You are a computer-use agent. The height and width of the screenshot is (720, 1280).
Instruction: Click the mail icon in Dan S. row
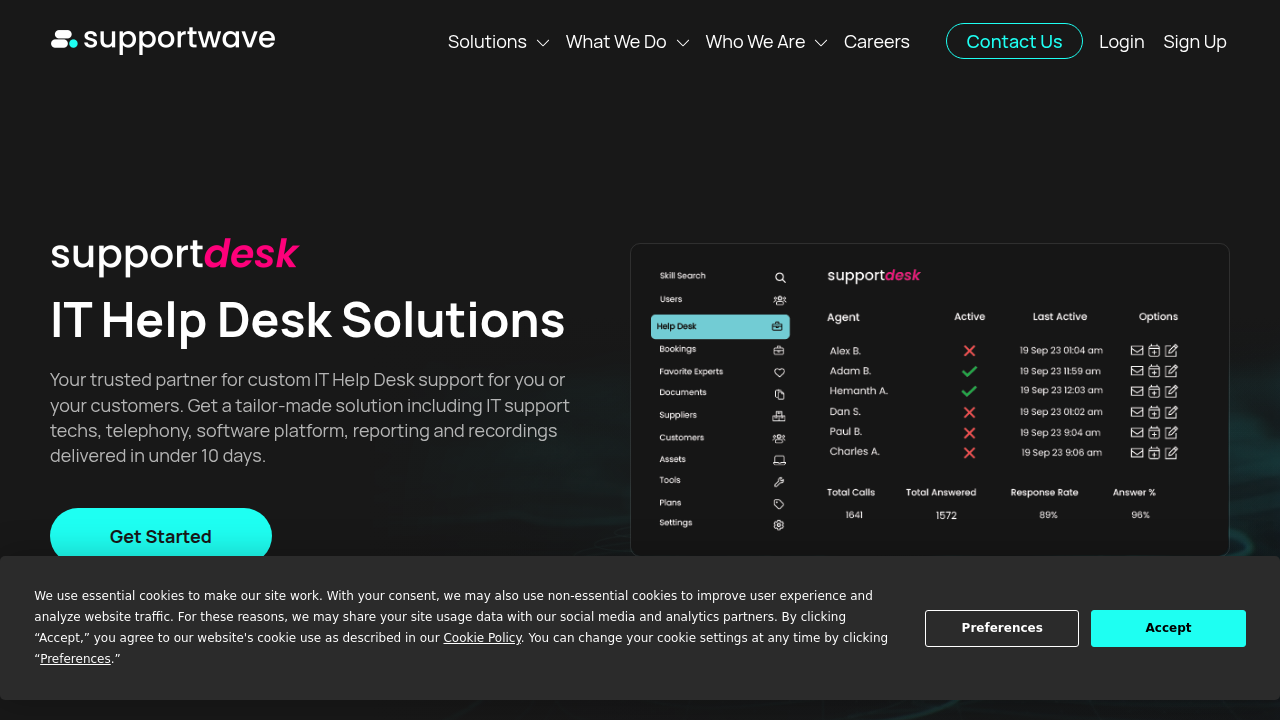(1137, 412)
